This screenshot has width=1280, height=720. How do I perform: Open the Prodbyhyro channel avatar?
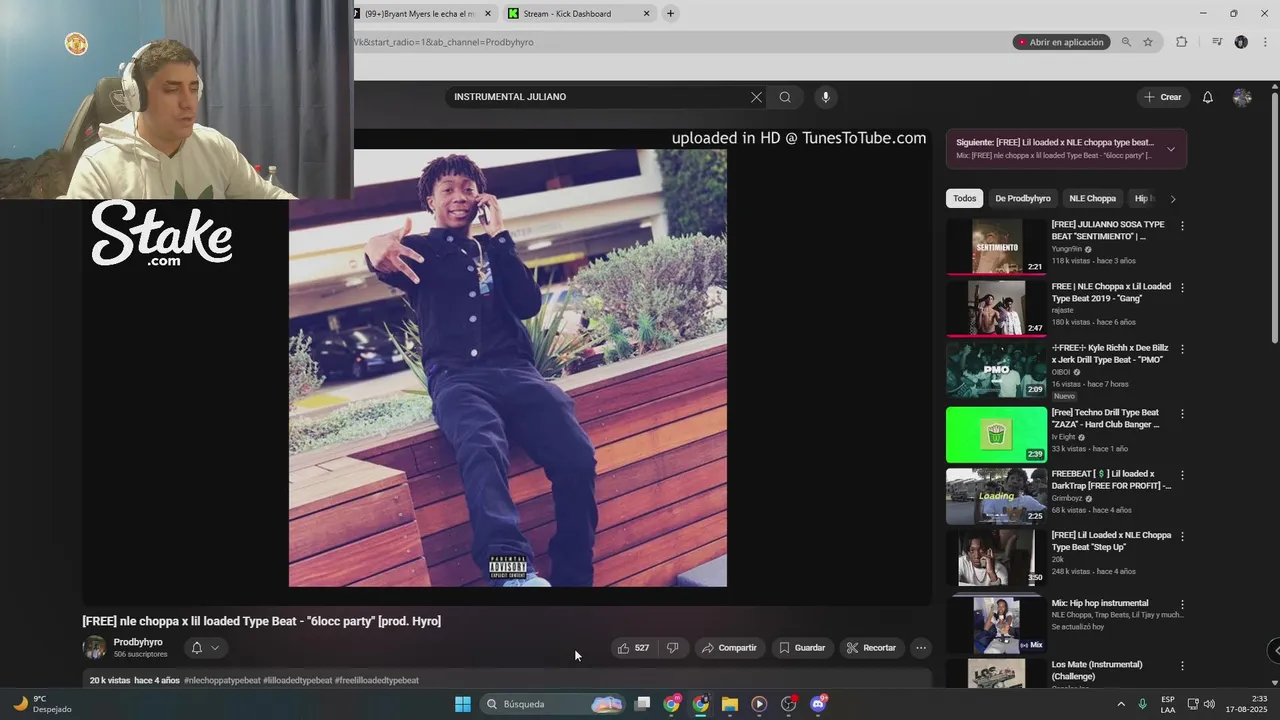click(x=94, y=648)
